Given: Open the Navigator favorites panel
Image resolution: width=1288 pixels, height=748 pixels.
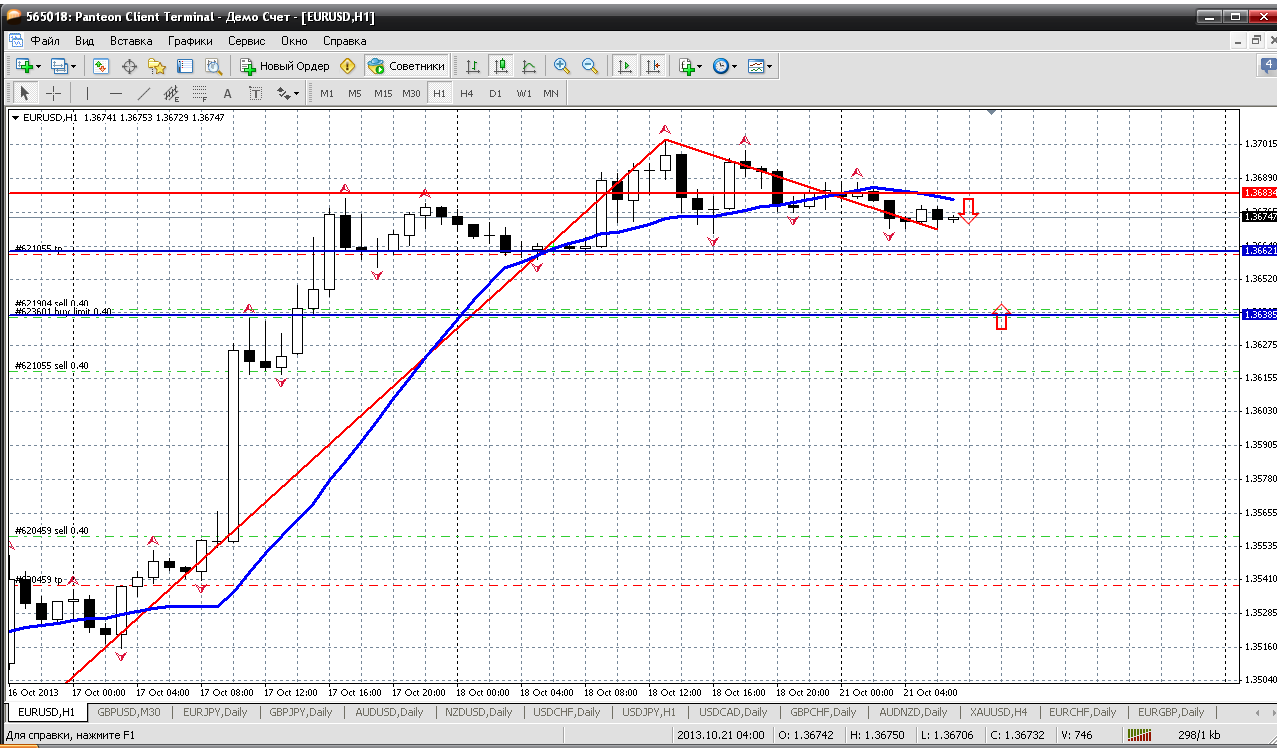Looking at the screenshot, I should click(x=157, y=66).
